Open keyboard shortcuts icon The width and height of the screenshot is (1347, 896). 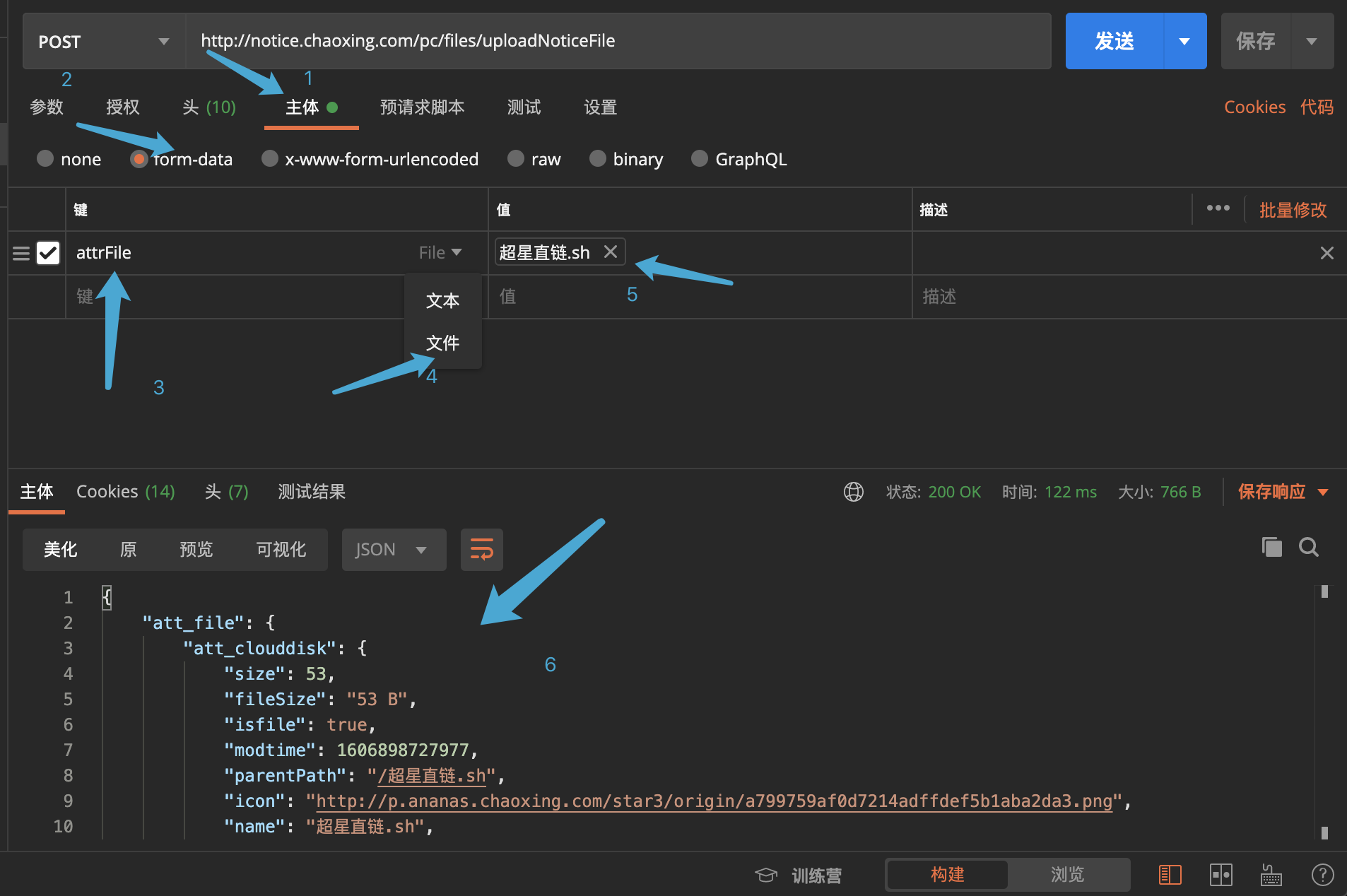tap(1271, 875)
